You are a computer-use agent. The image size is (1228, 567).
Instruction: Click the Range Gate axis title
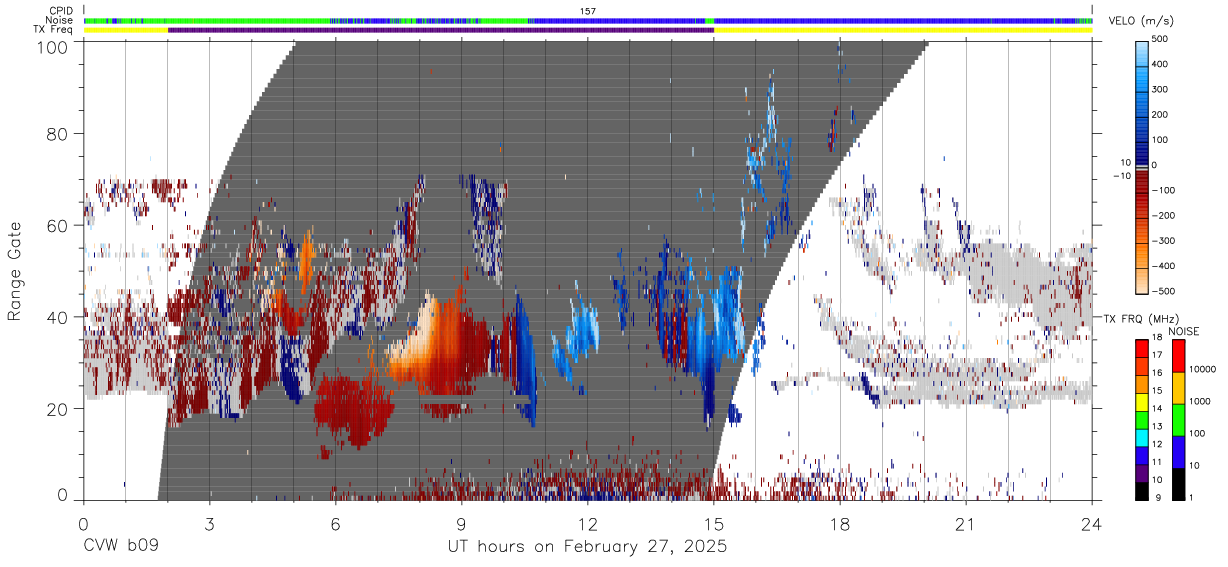15,271
